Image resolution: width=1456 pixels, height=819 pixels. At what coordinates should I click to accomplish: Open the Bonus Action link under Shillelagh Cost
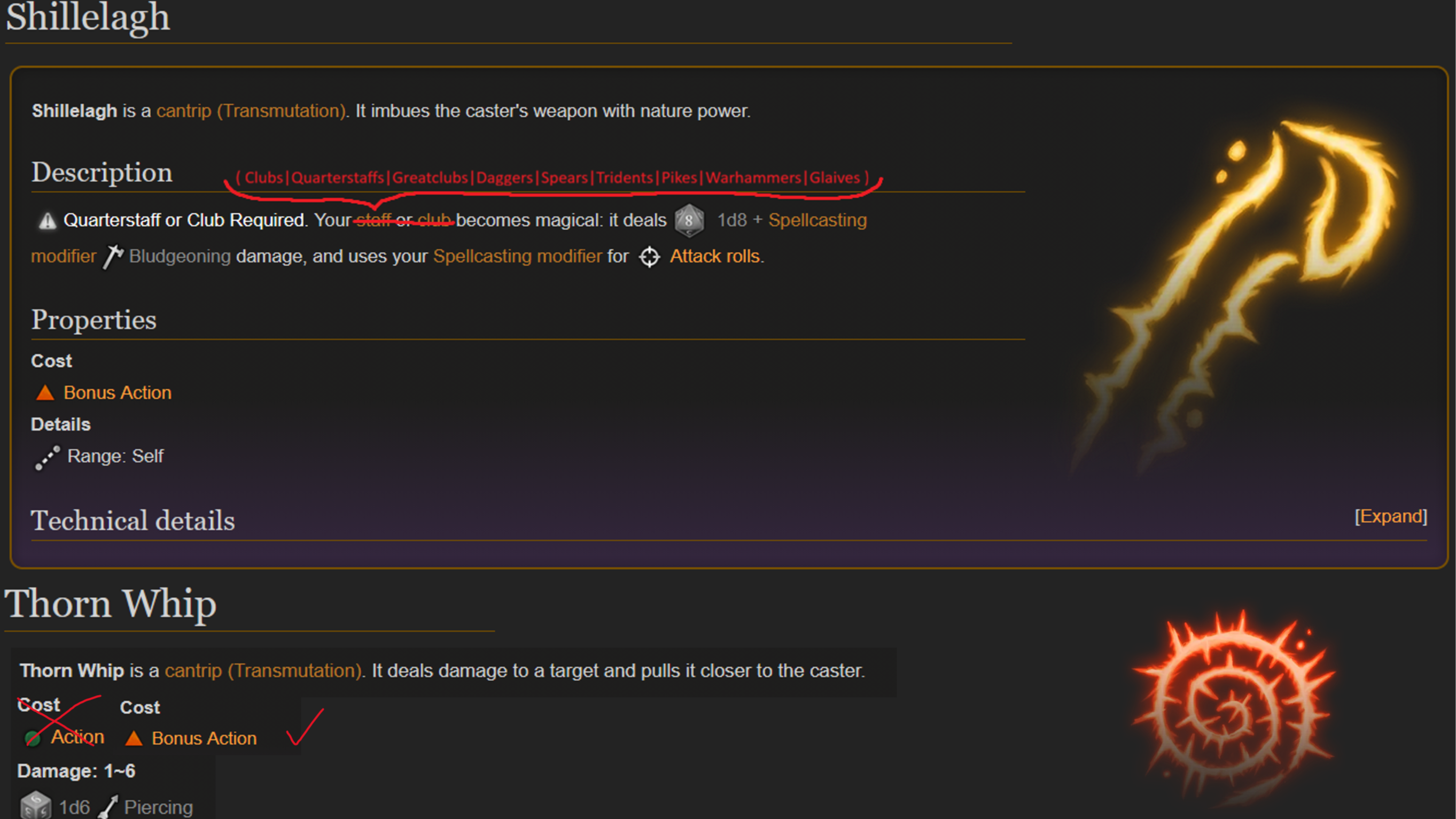118,392
